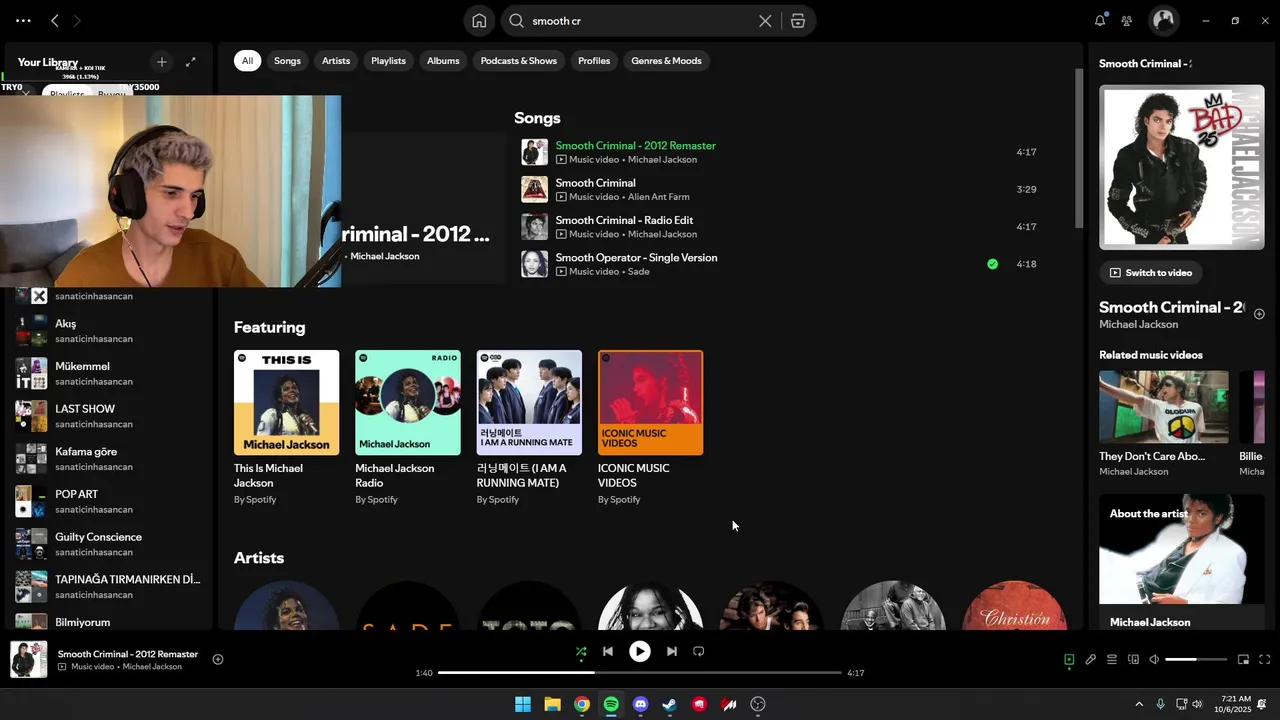Open Smooth Operator - Single Version

[780, 264]
